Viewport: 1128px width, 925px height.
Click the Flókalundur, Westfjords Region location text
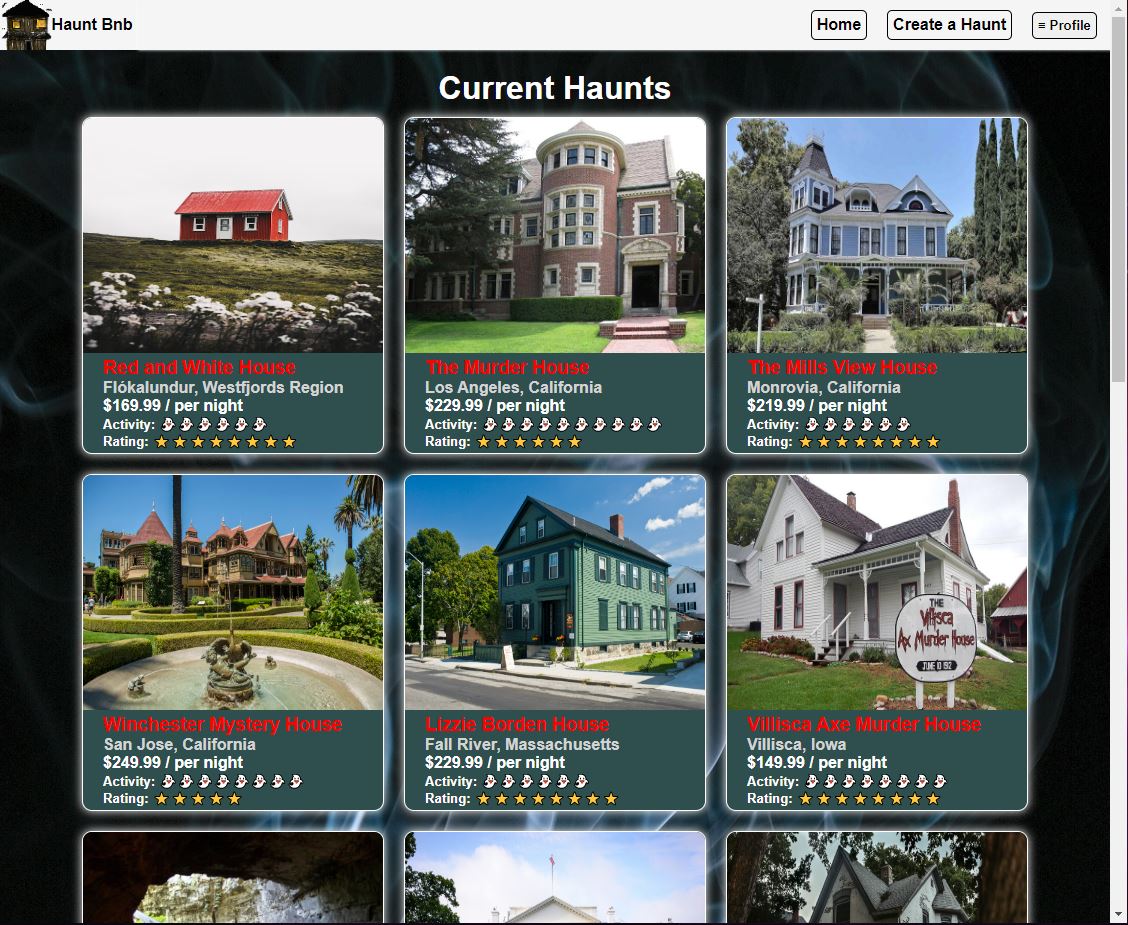coord(223,387)
